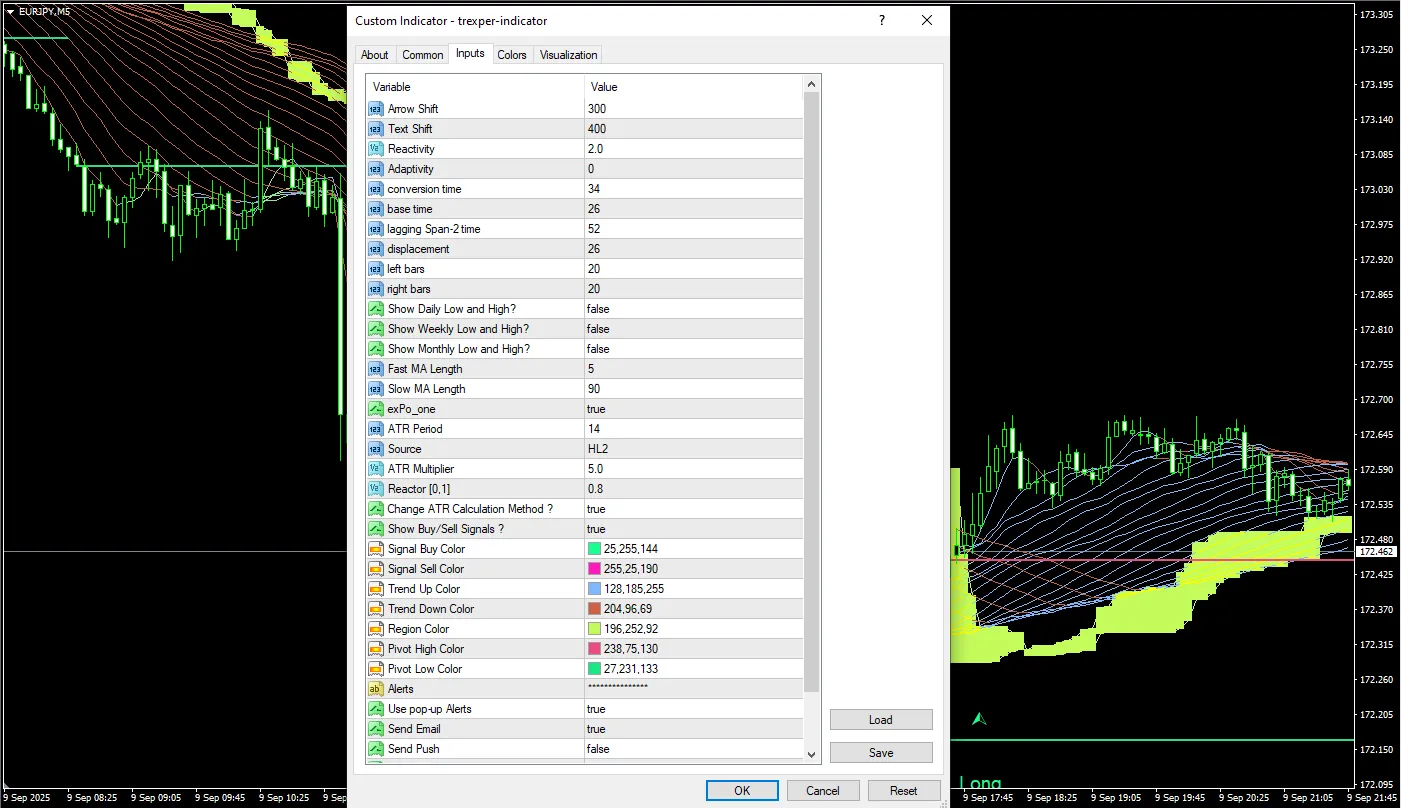
Task: Click the help question mark in dialog title
Action: pyautogui.click(x=881, y=21)
